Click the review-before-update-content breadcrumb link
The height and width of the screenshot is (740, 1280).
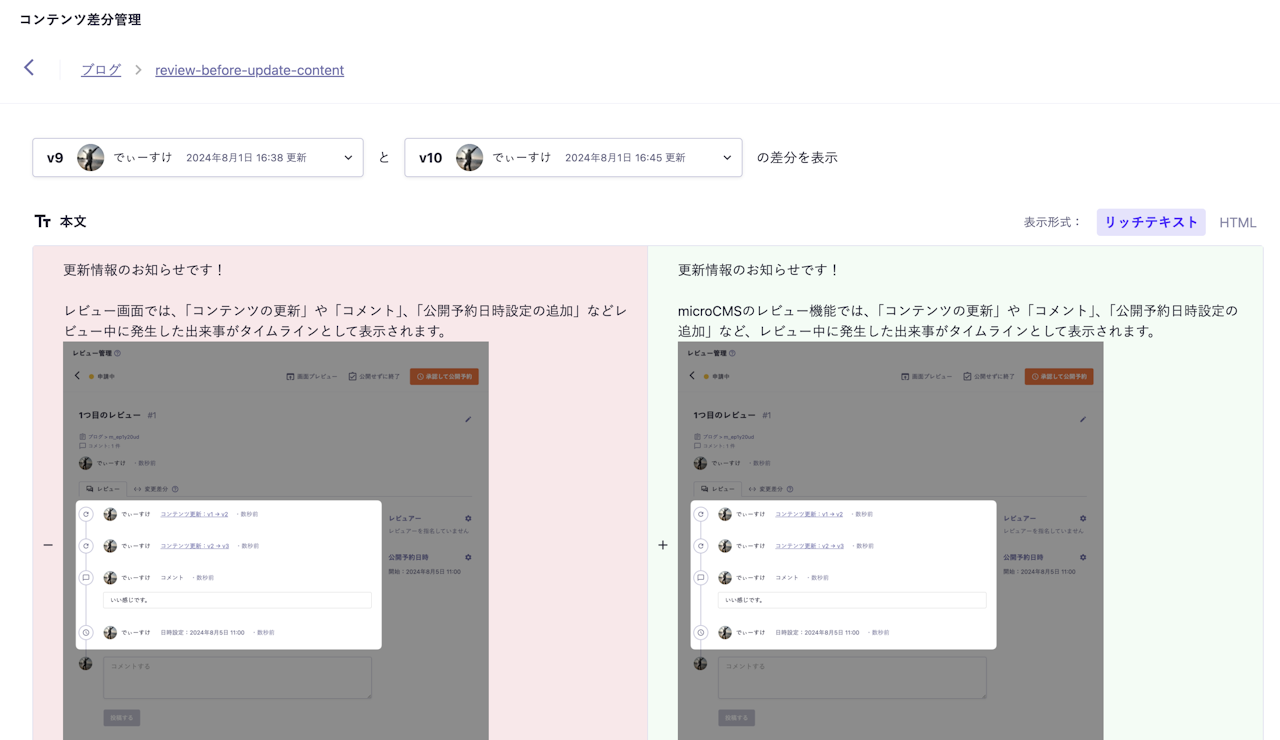click(x=249, y=70)
